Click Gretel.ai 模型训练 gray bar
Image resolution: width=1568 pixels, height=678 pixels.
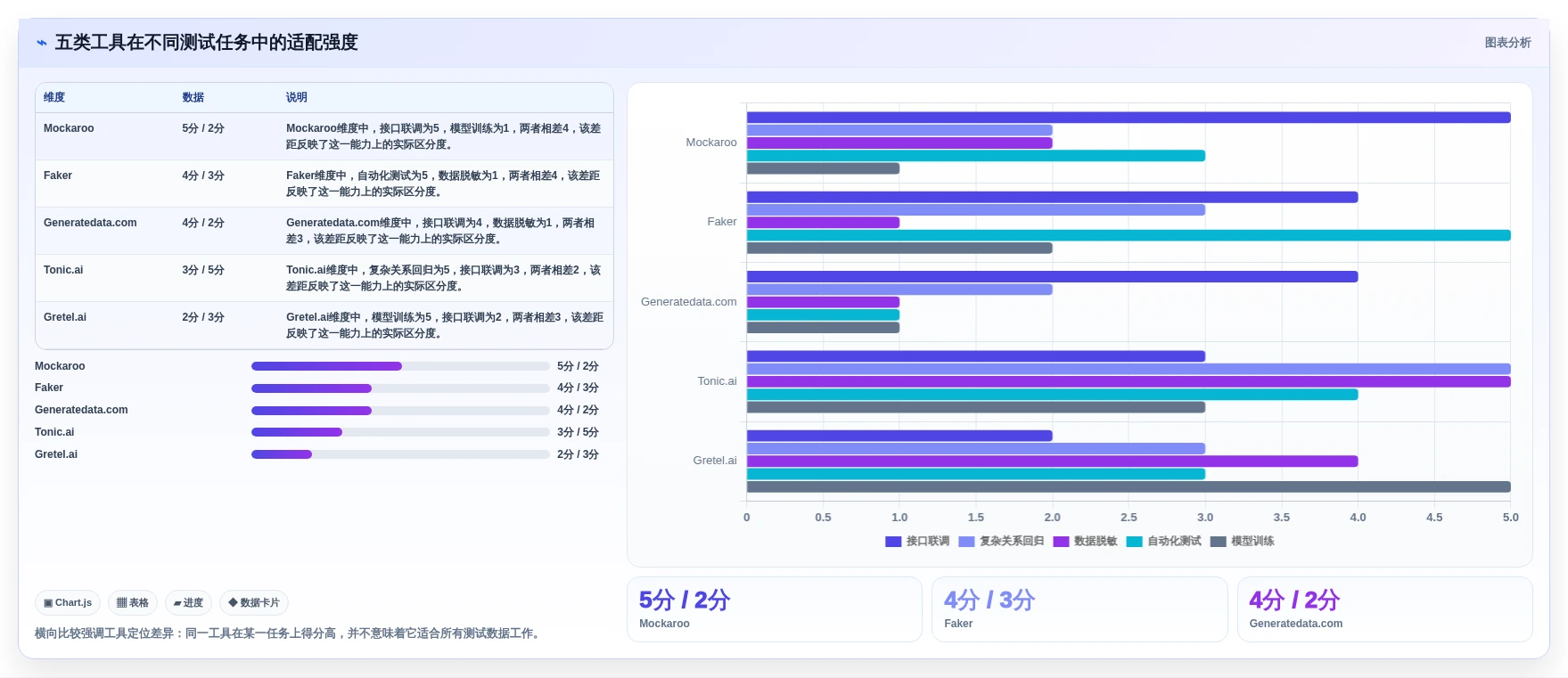1129,486
